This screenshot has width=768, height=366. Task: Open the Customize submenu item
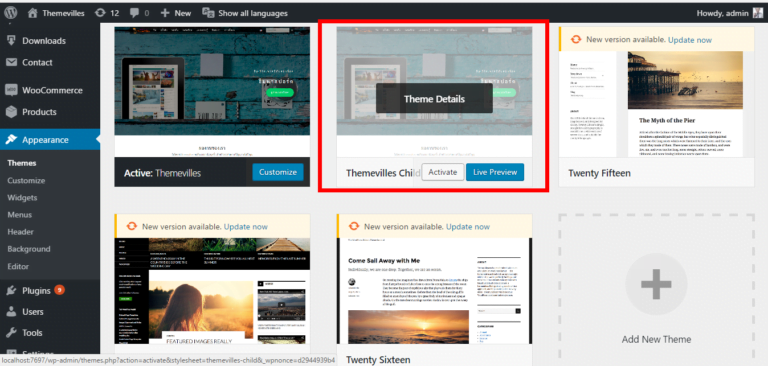(26, 180)
